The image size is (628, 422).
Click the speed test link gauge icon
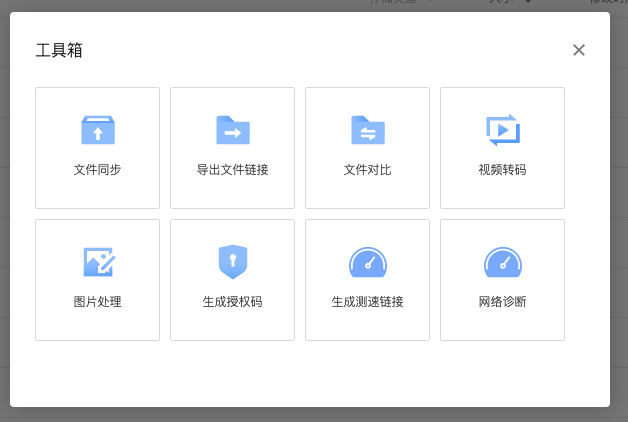tap(367, 262)
